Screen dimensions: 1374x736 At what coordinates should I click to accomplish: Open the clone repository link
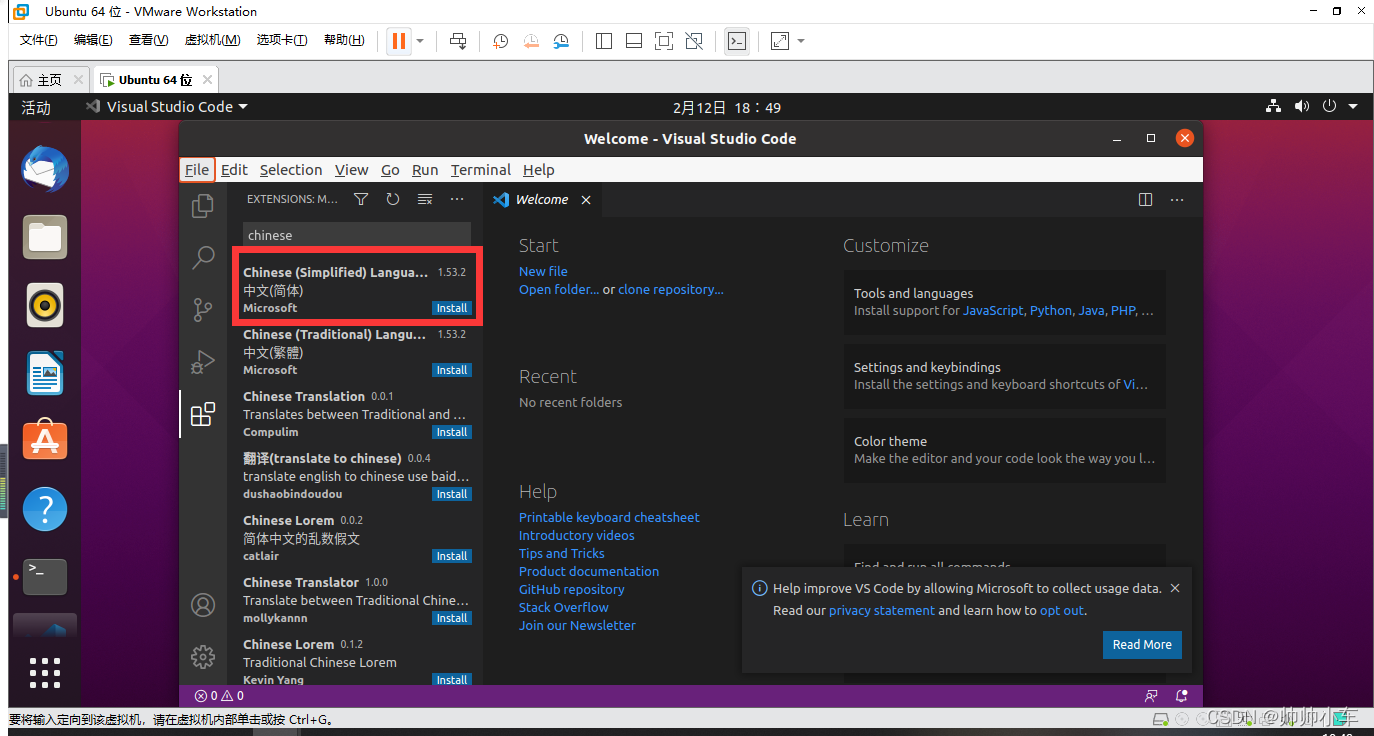tap(670, 289)
